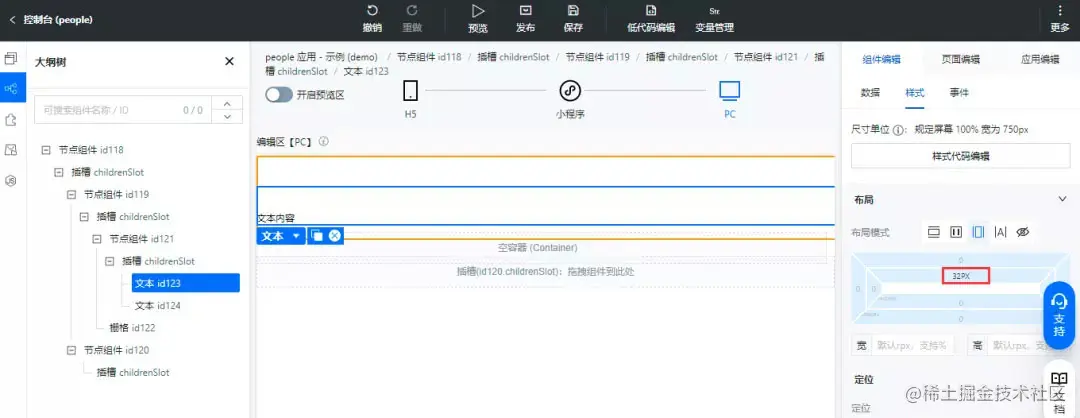Open the 样式 sub-tab

[914, 92]
